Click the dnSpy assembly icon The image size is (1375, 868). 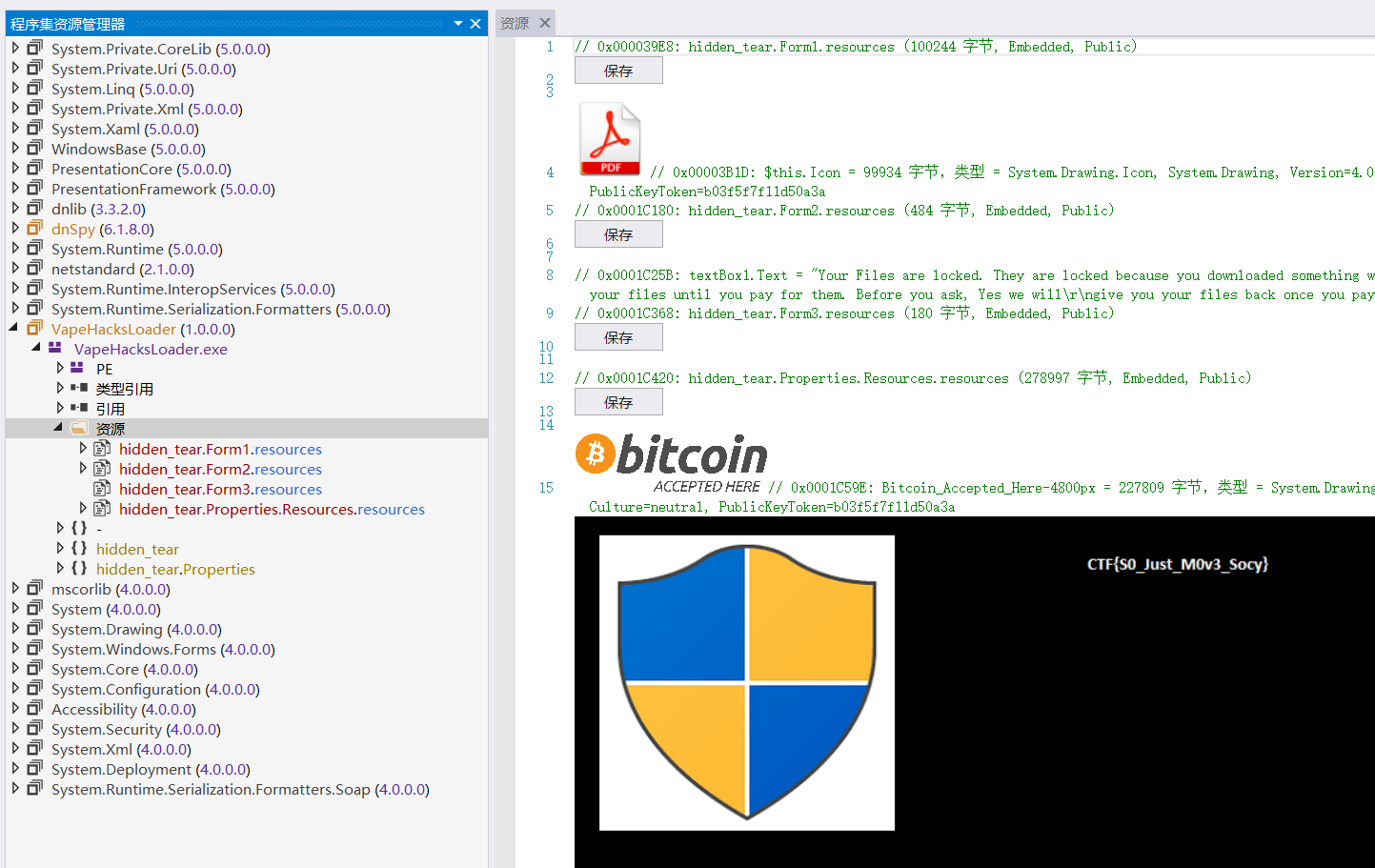coord(34,228)
